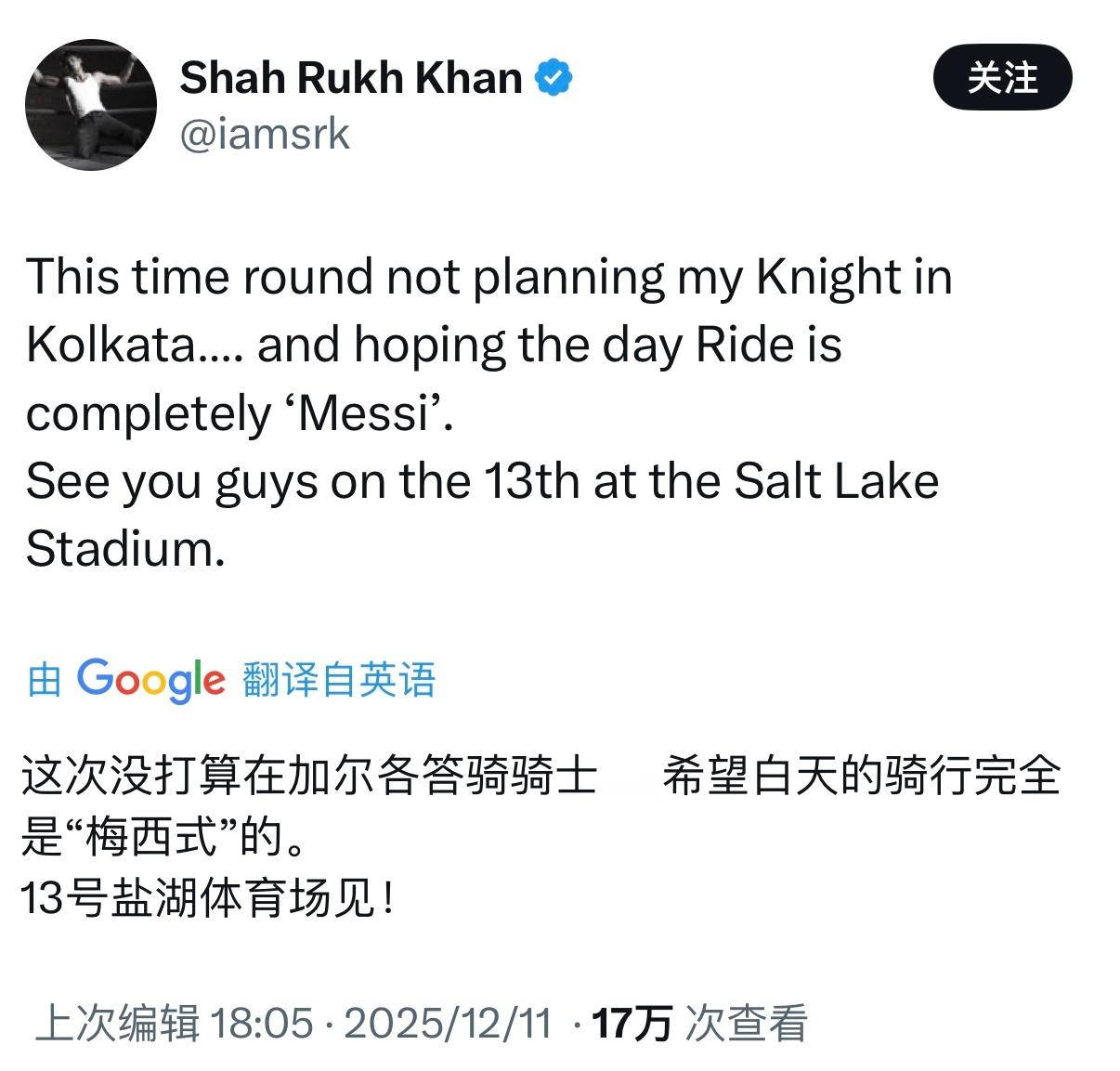Click the verified checkmark to learn about verification
Viewport: 1120px width, 1071px height.
tap(553, 78)
